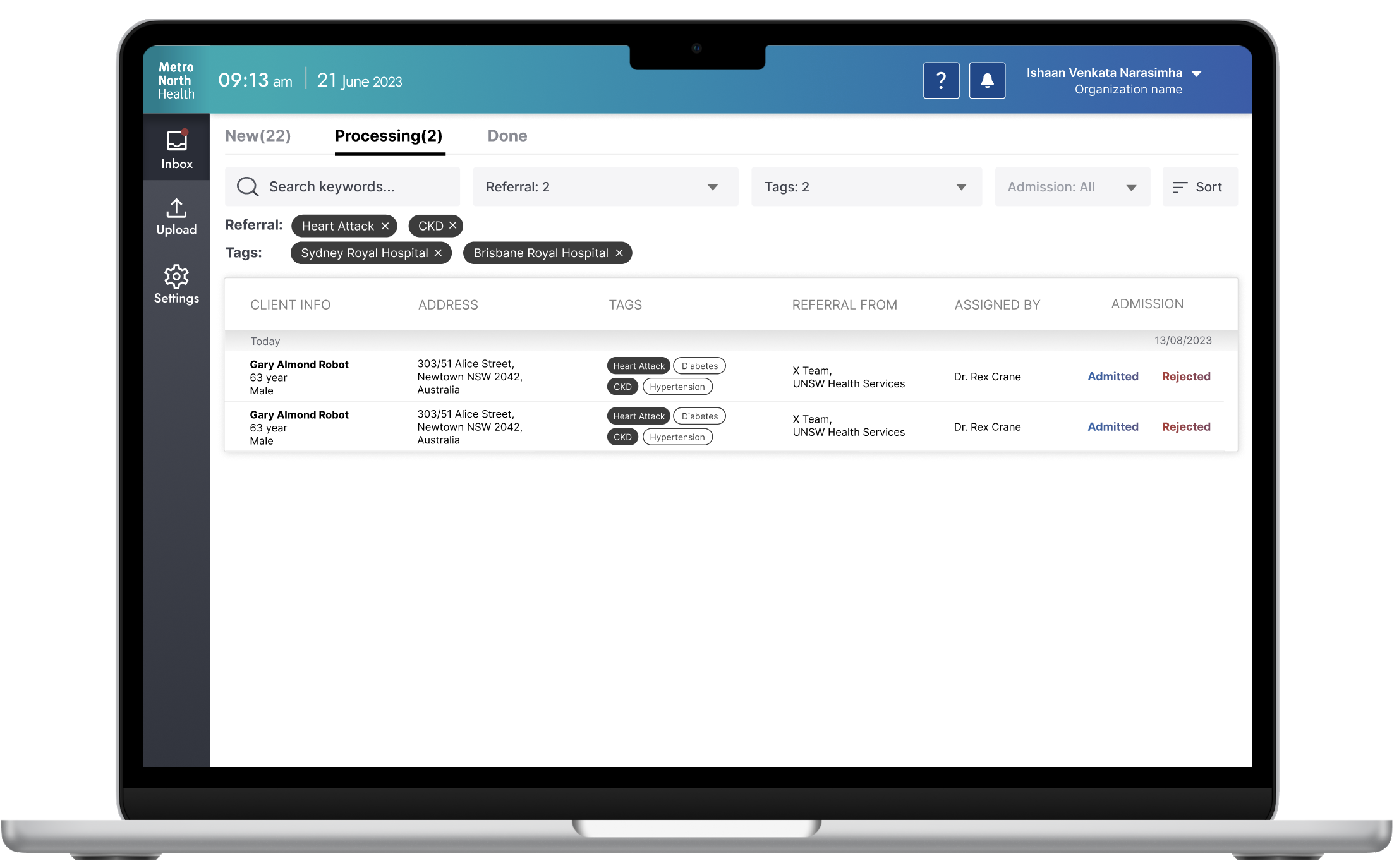Click the Sort button
Image resolution: width=1399 pixels, height=868 pixels.
[x=1199, y=187]
